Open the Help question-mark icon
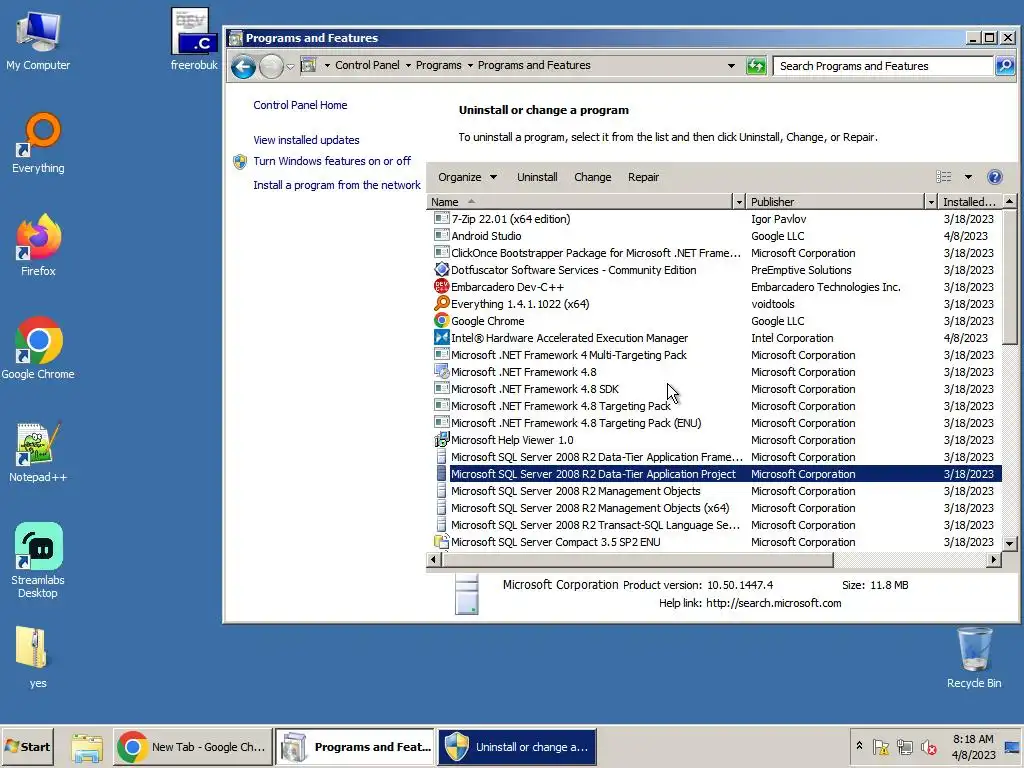 coord(995,177)
